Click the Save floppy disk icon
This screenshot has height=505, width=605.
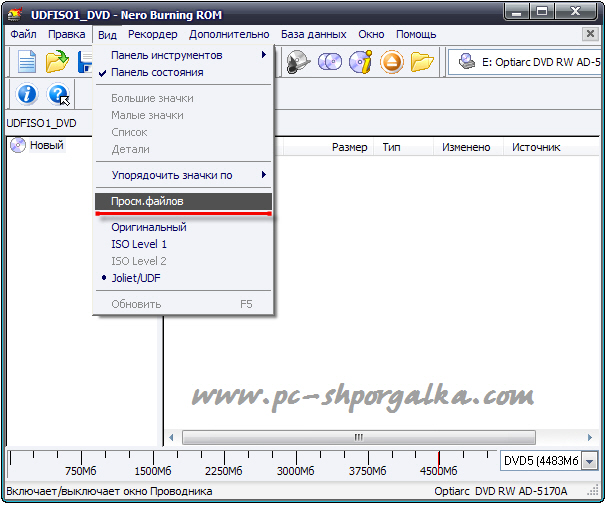[x=85, y=62]
